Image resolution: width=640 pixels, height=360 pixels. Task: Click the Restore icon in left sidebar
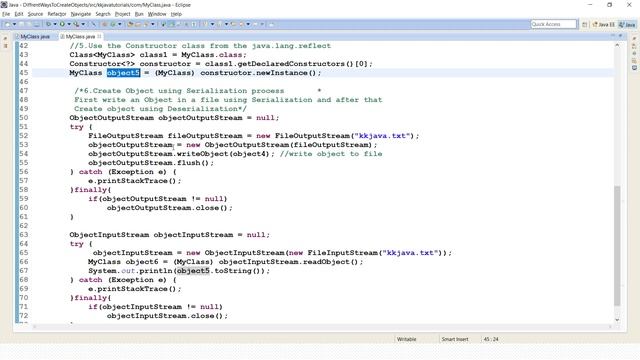click(5, 38)
